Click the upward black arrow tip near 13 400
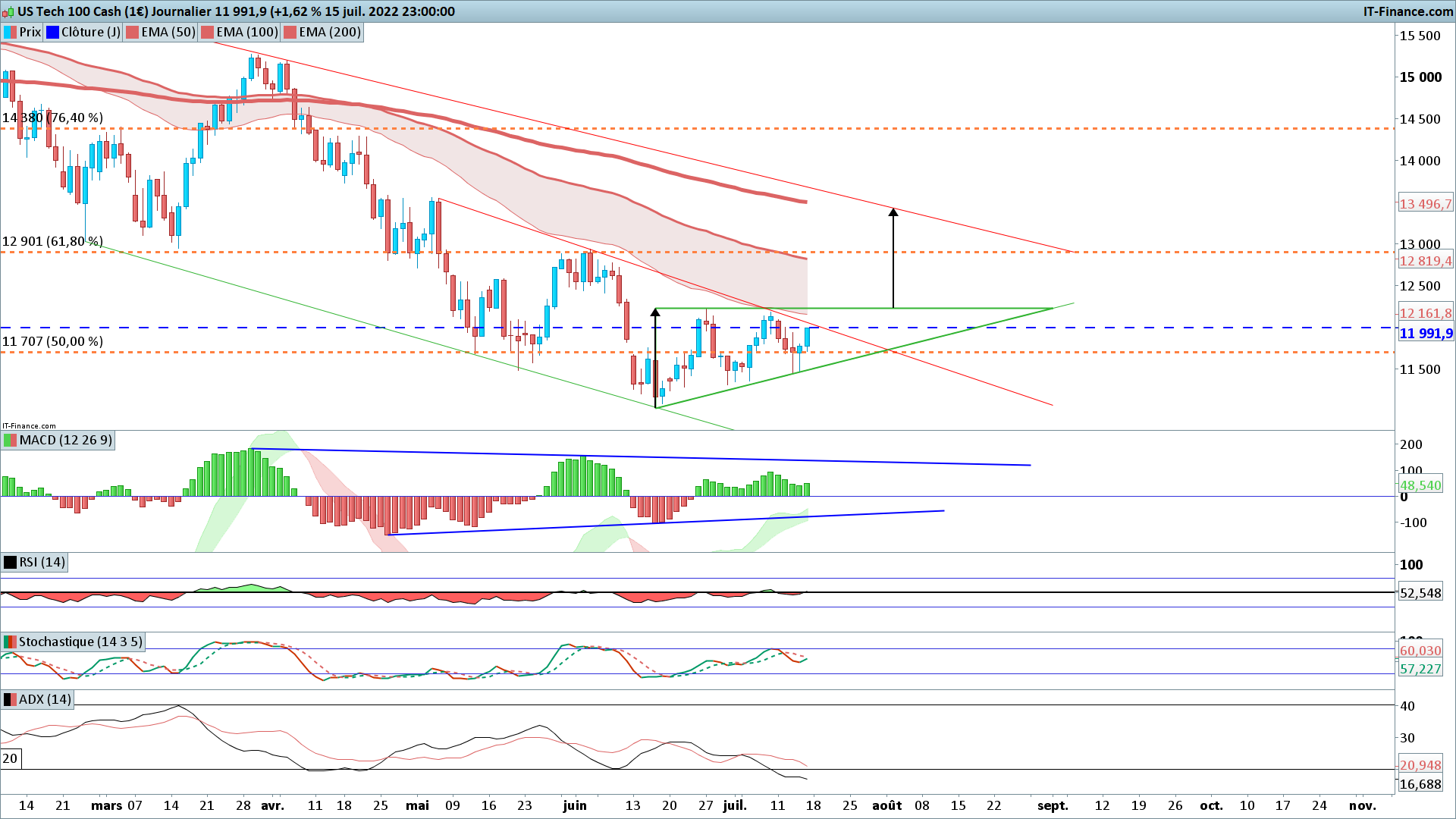The height and width of the screenshot is (819, 1456). (893, 212)
